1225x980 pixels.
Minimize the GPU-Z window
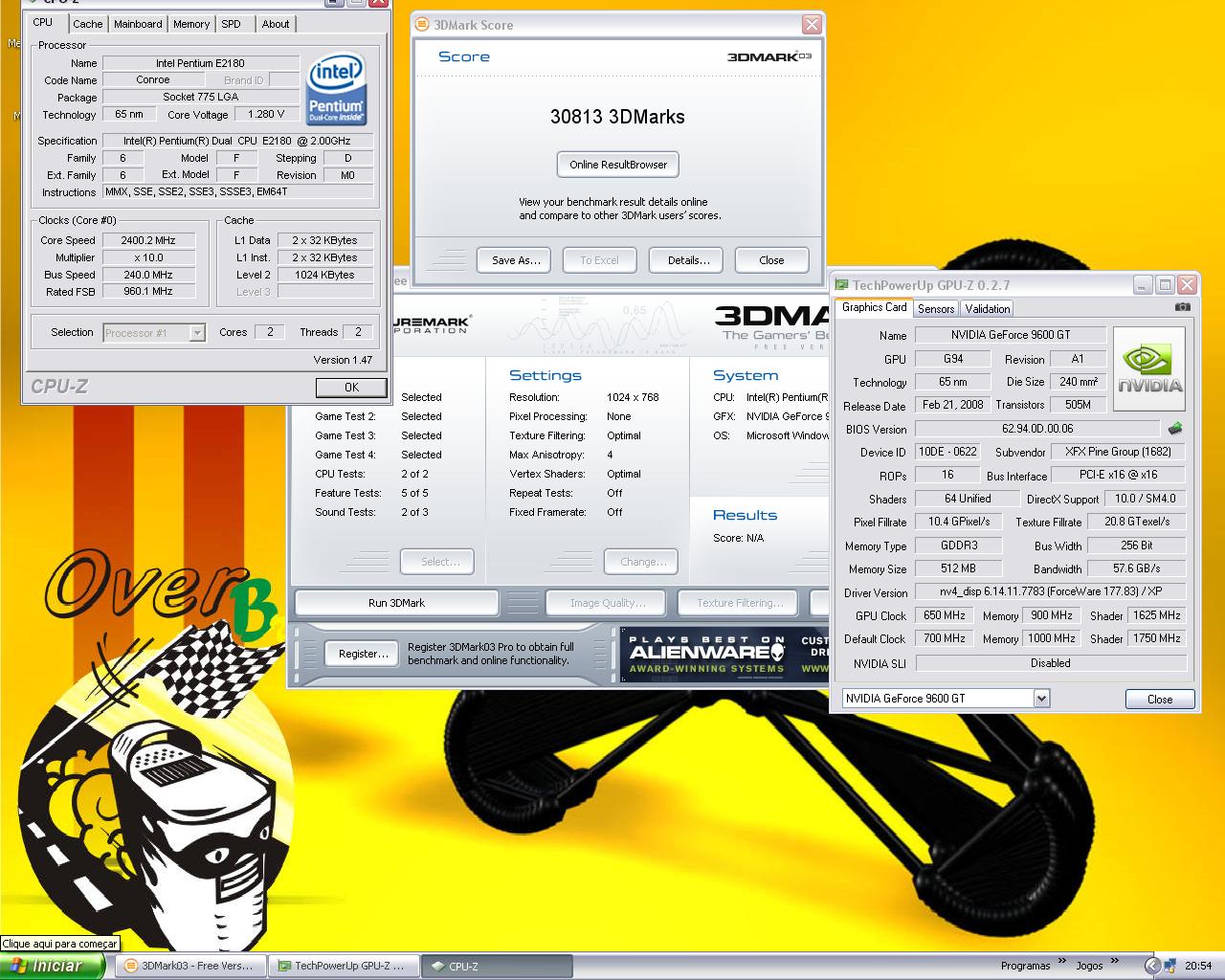tap(1143, 285)
